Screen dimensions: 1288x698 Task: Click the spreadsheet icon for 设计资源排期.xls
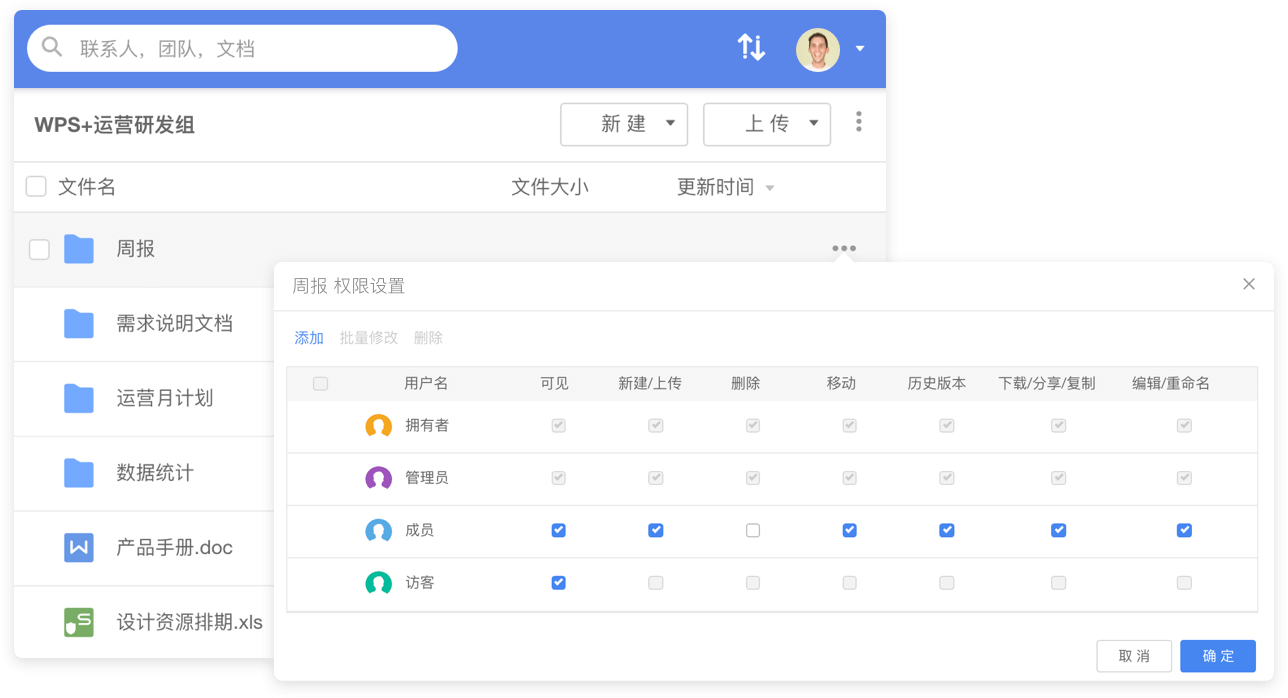(78, 621)
